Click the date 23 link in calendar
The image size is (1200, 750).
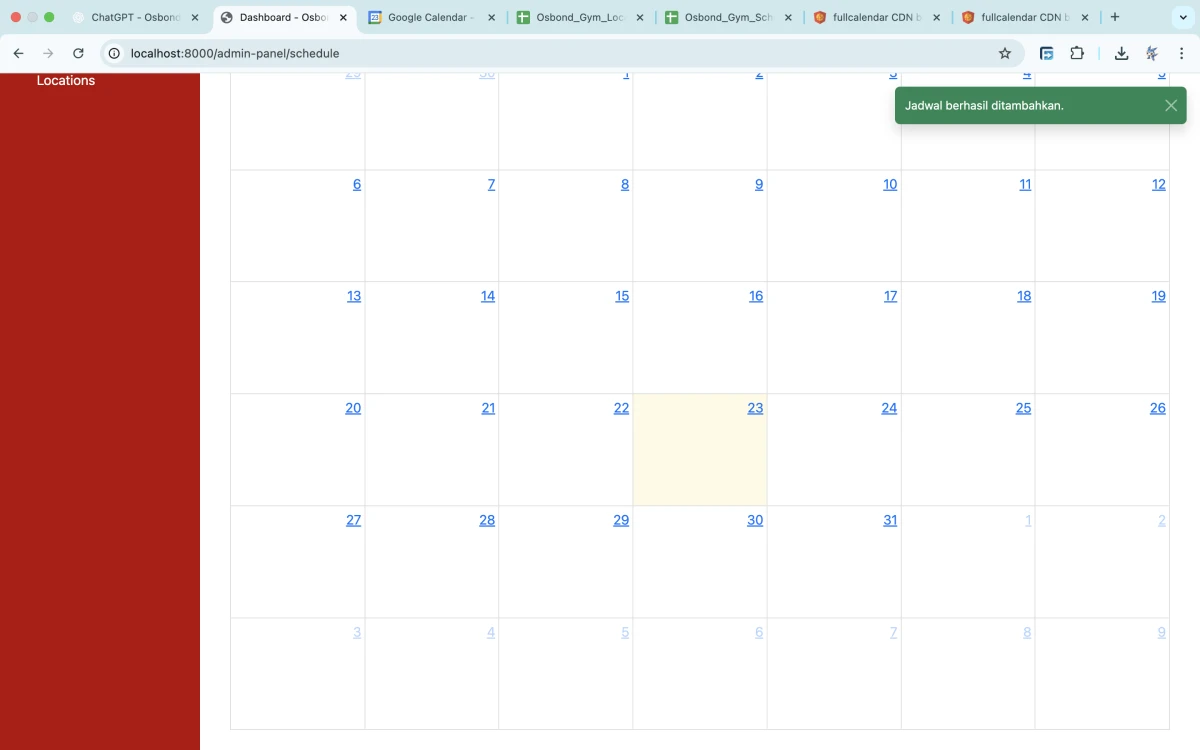(x=755, y=408)
